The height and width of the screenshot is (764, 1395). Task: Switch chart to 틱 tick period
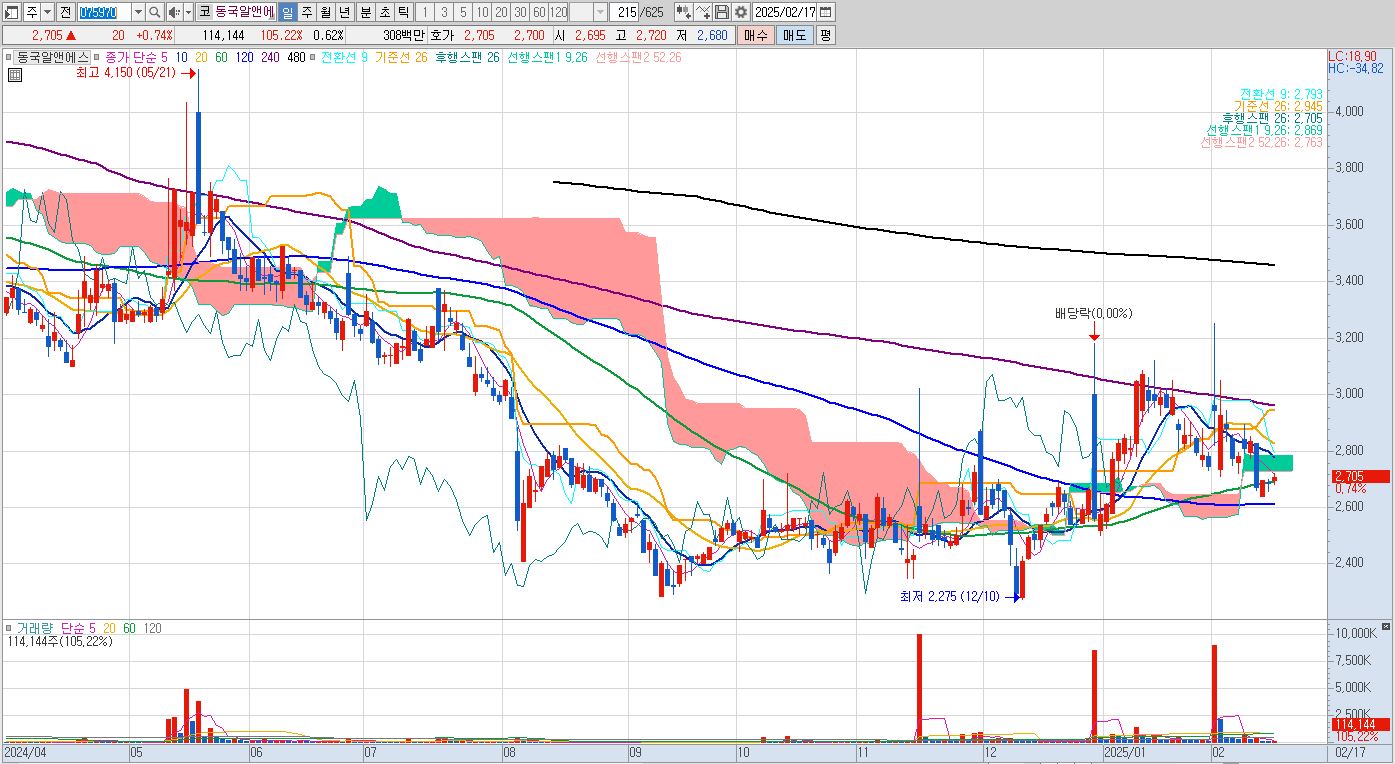402,12
